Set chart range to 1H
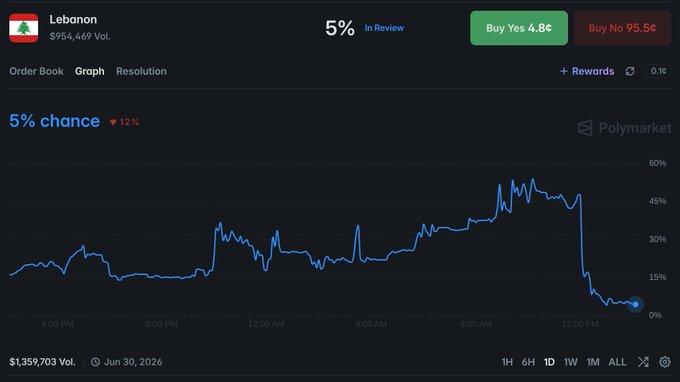 point(507,362)
